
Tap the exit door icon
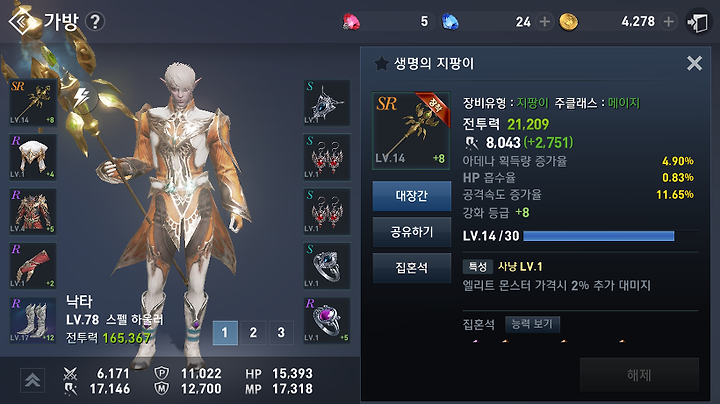(x=698, y=22)
